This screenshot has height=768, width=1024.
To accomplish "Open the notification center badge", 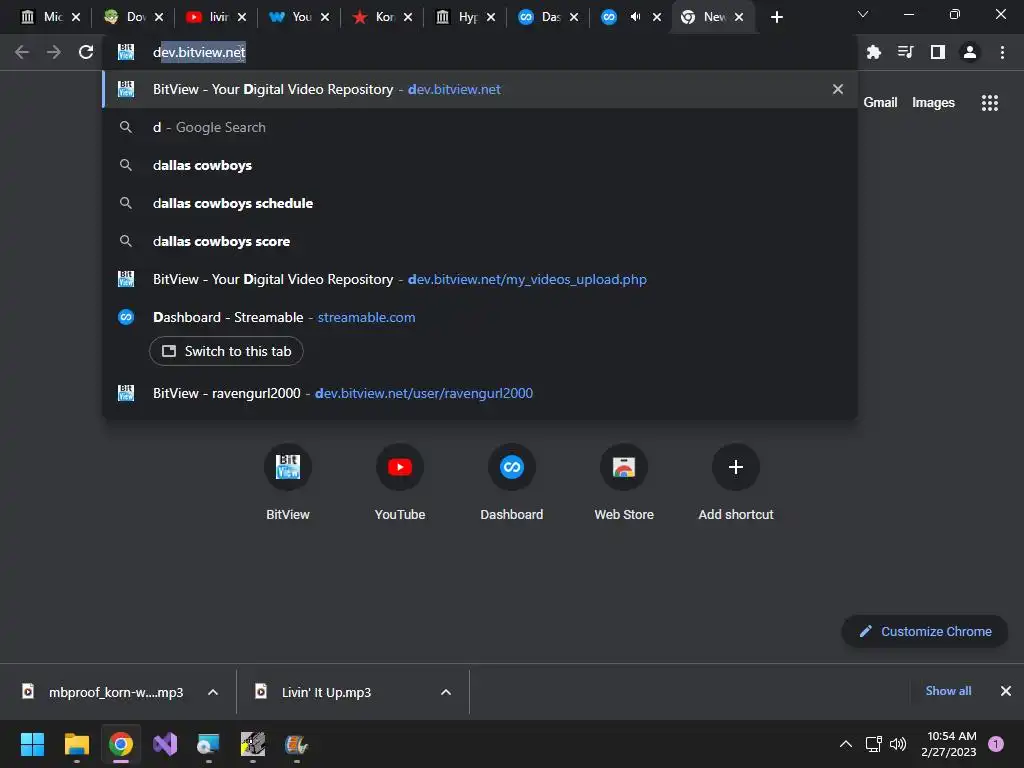I will point(996,744).
